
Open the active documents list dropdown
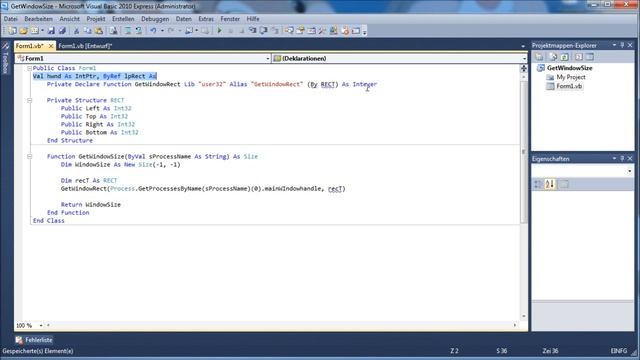(523, 46)
